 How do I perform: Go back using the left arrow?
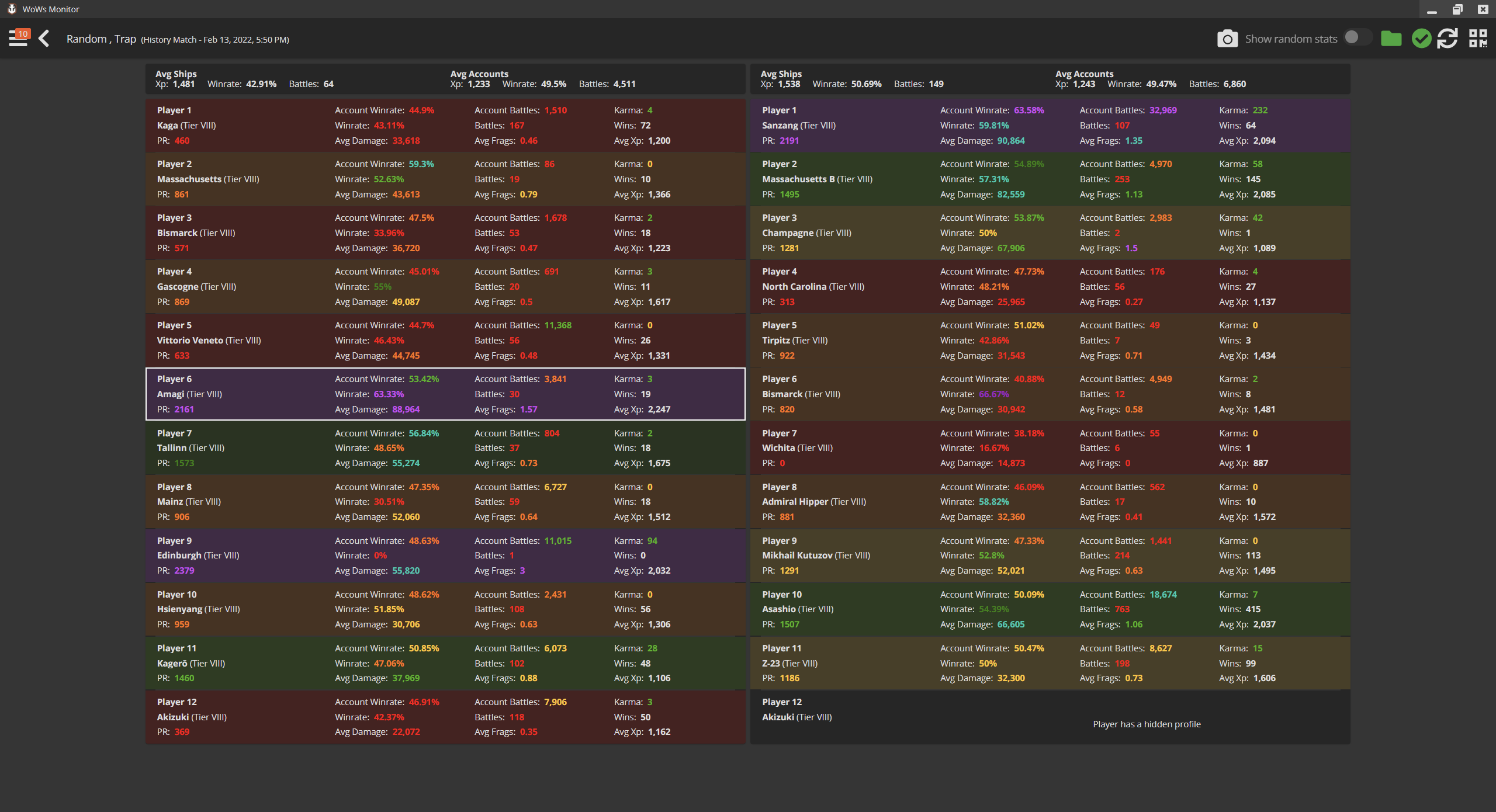(x=44, y=39)
